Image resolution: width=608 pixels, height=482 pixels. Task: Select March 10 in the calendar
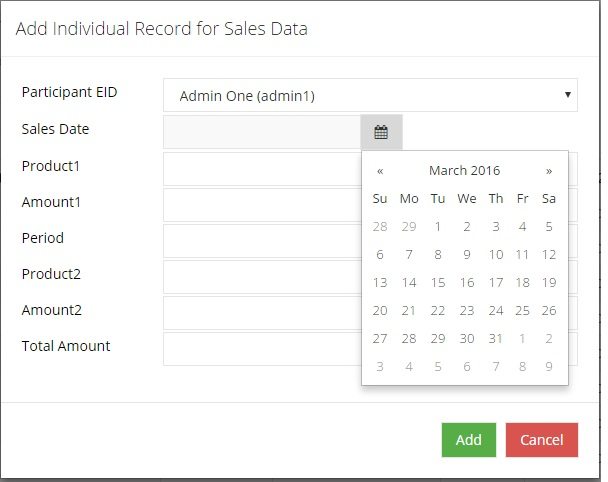[496, 255]
